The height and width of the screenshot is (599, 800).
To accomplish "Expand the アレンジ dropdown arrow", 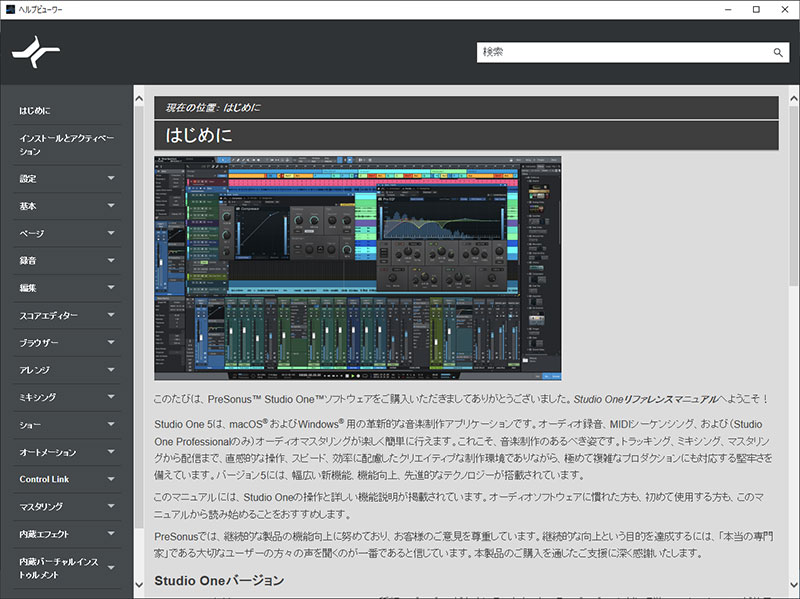I will coord(111,370).
